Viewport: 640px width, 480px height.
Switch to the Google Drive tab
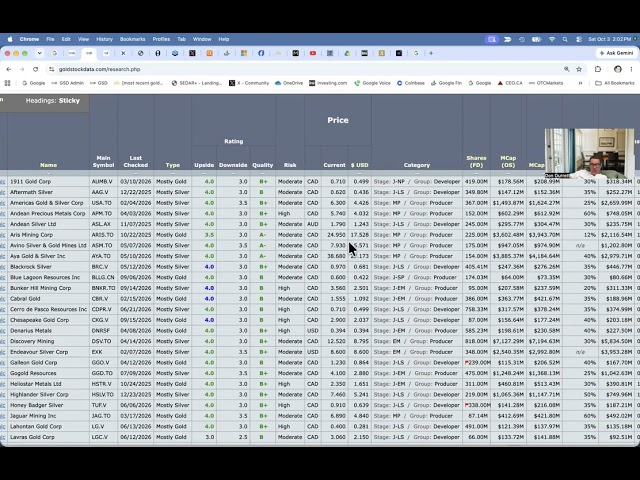click(x=347, y=53)
